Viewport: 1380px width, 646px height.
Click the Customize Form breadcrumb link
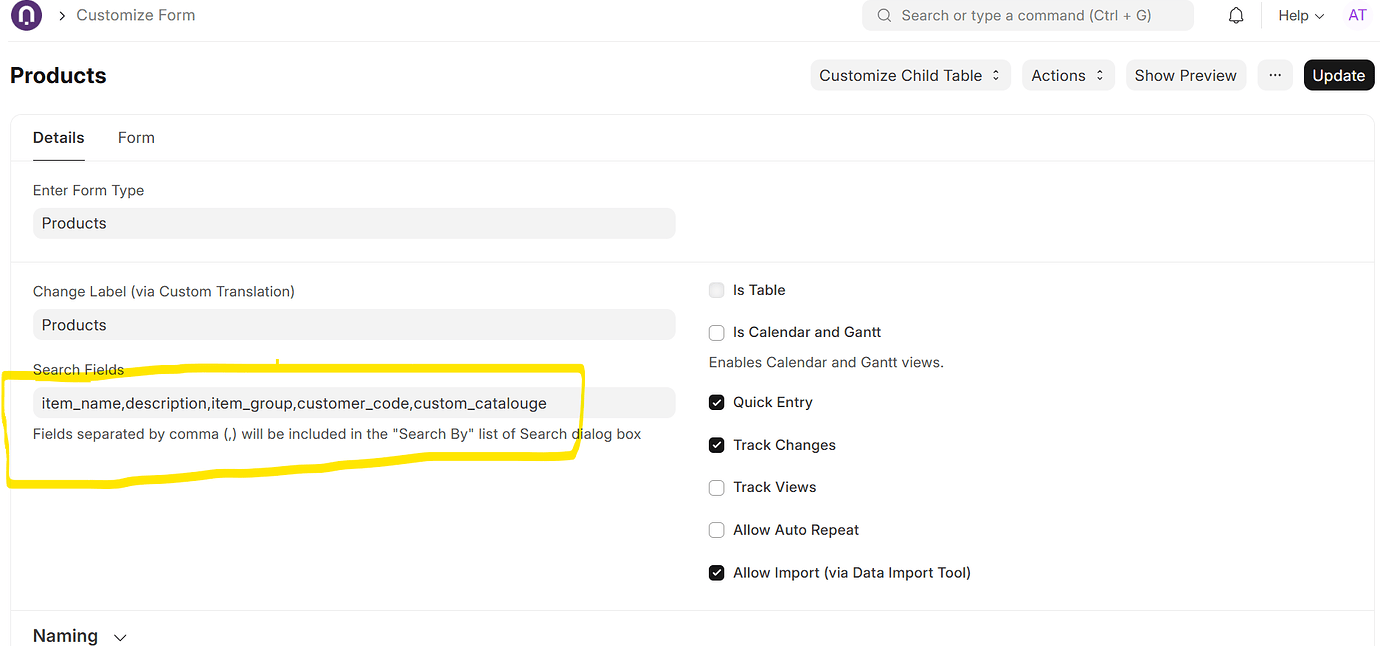[135, 15]
